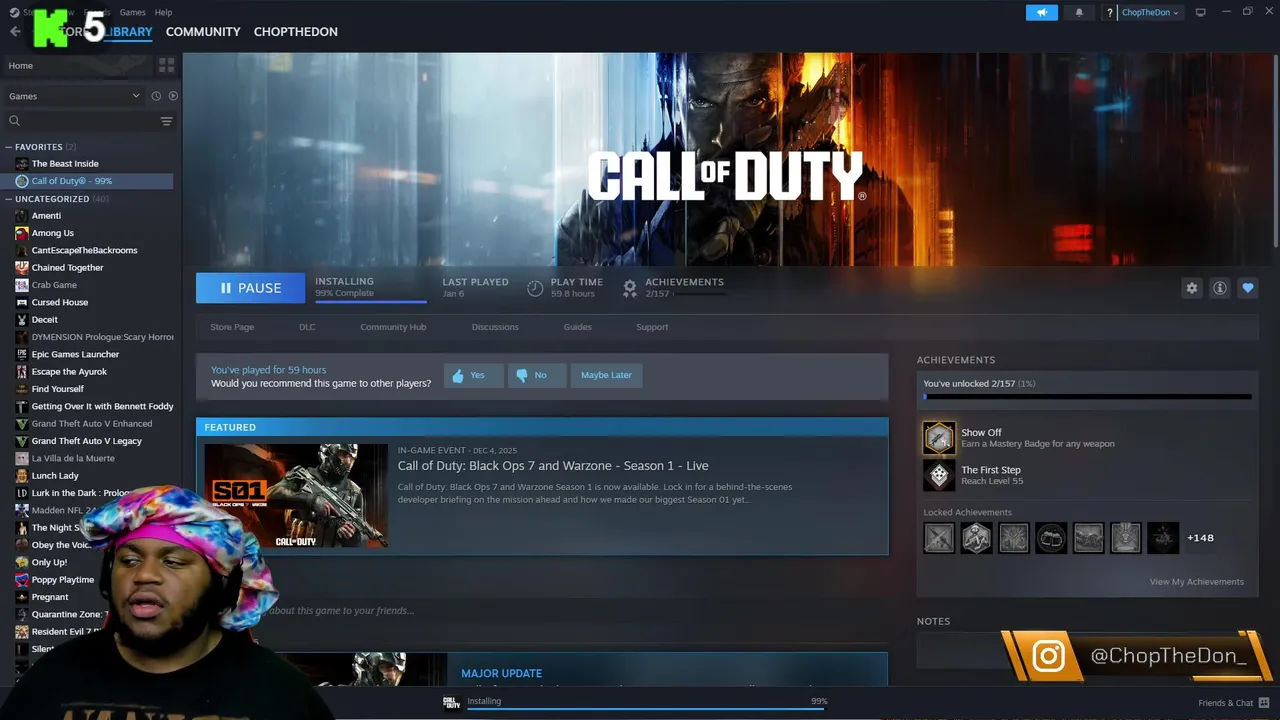Open View My Achievements link
This screenshot has height=720, width=1280.
pyautogui.click(x=1197, y=582)
